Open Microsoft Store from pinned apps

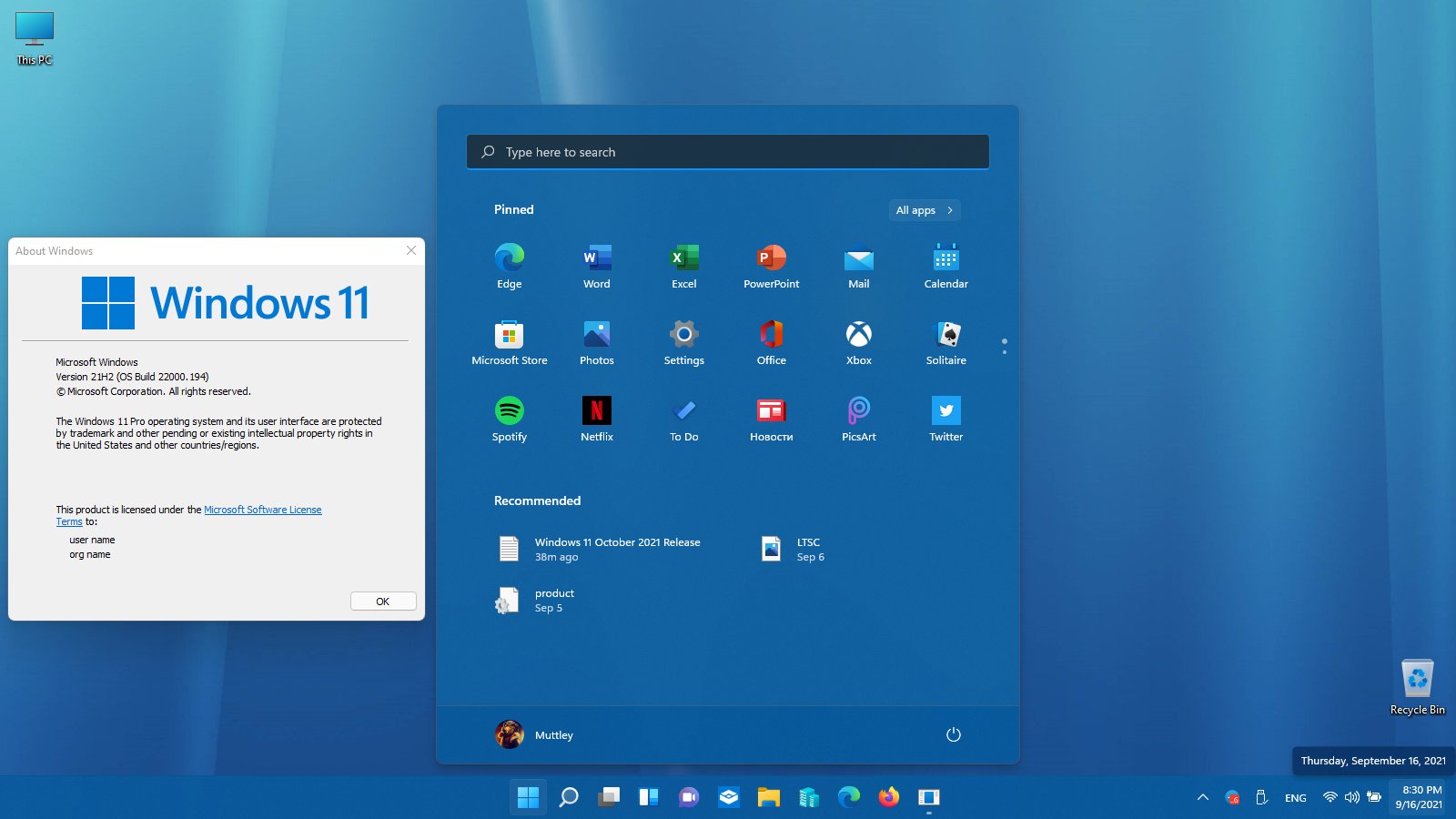coord(509,343)
